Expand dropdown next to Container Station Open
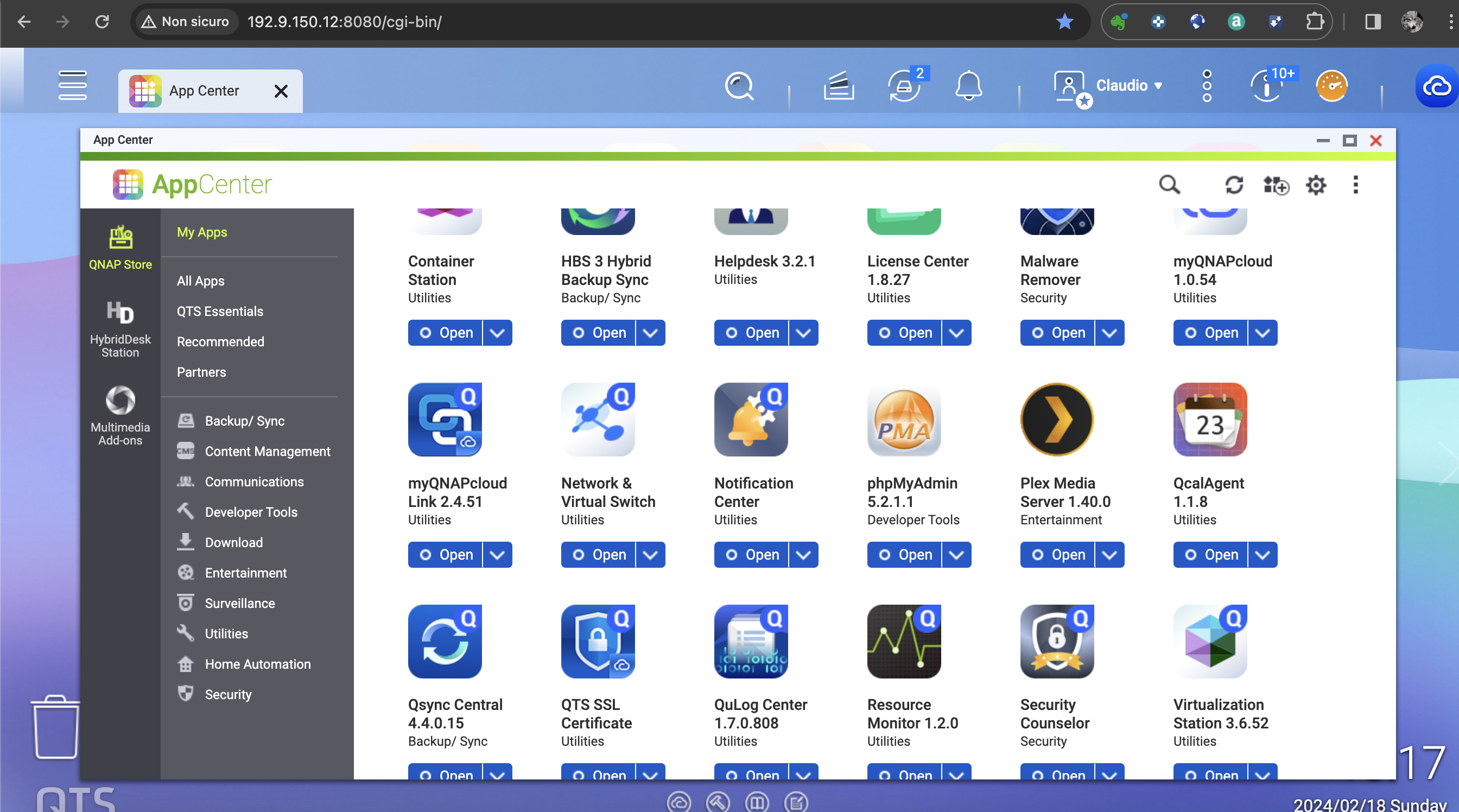Image resolution: width=1459 pixels, height=812 pixels. click(497, 333)
